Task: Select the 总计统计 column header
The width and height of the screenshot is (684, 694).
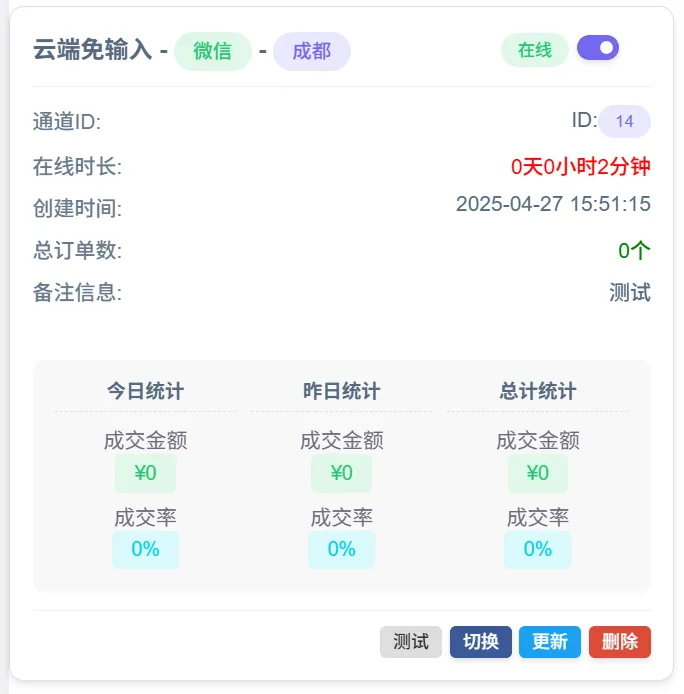Action: pos(537,391)
